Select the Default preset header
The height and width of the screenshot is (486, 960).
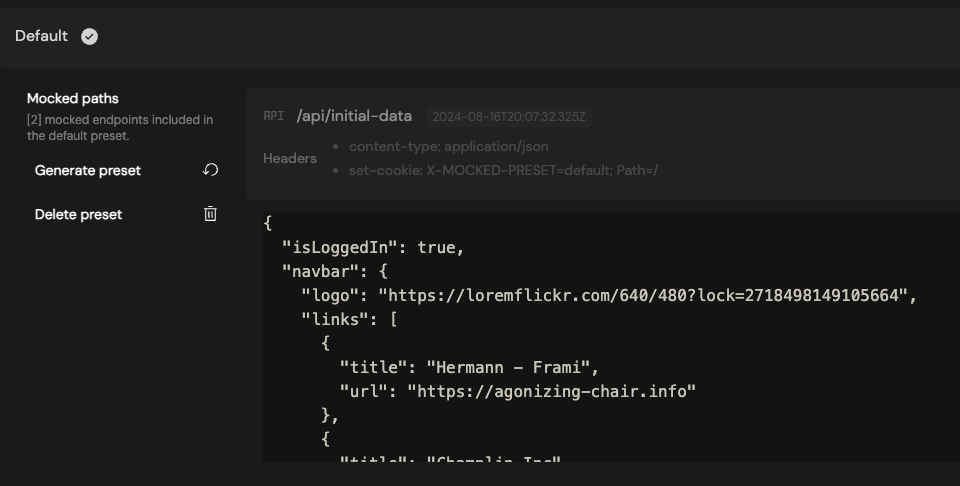pos(480,37)
